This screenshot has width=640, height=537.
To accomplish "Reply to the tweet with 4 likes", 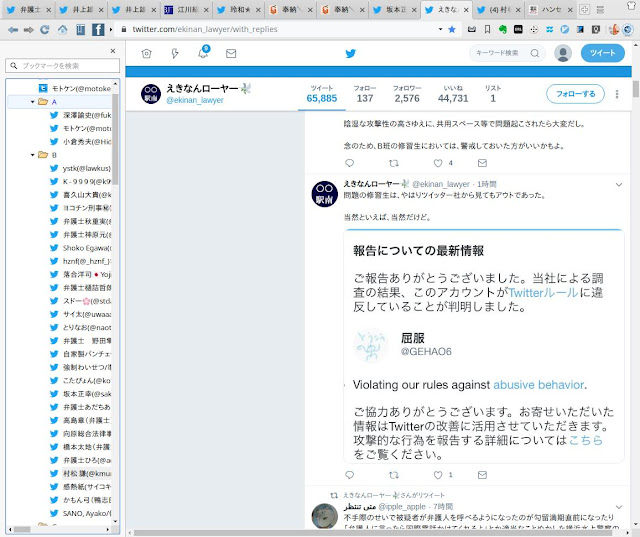I will click(349, 163).
